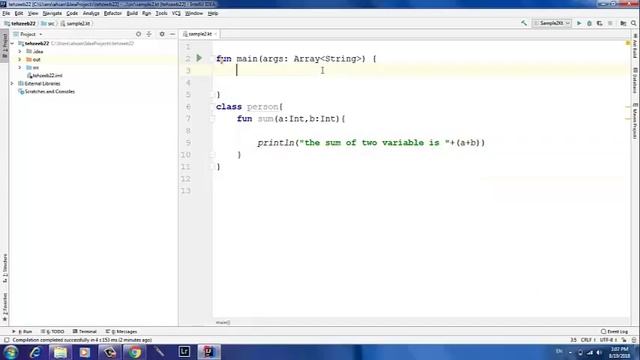Open the media player taskbar icon
Viewport: 640px width, 360px height.
click(85, 352)
